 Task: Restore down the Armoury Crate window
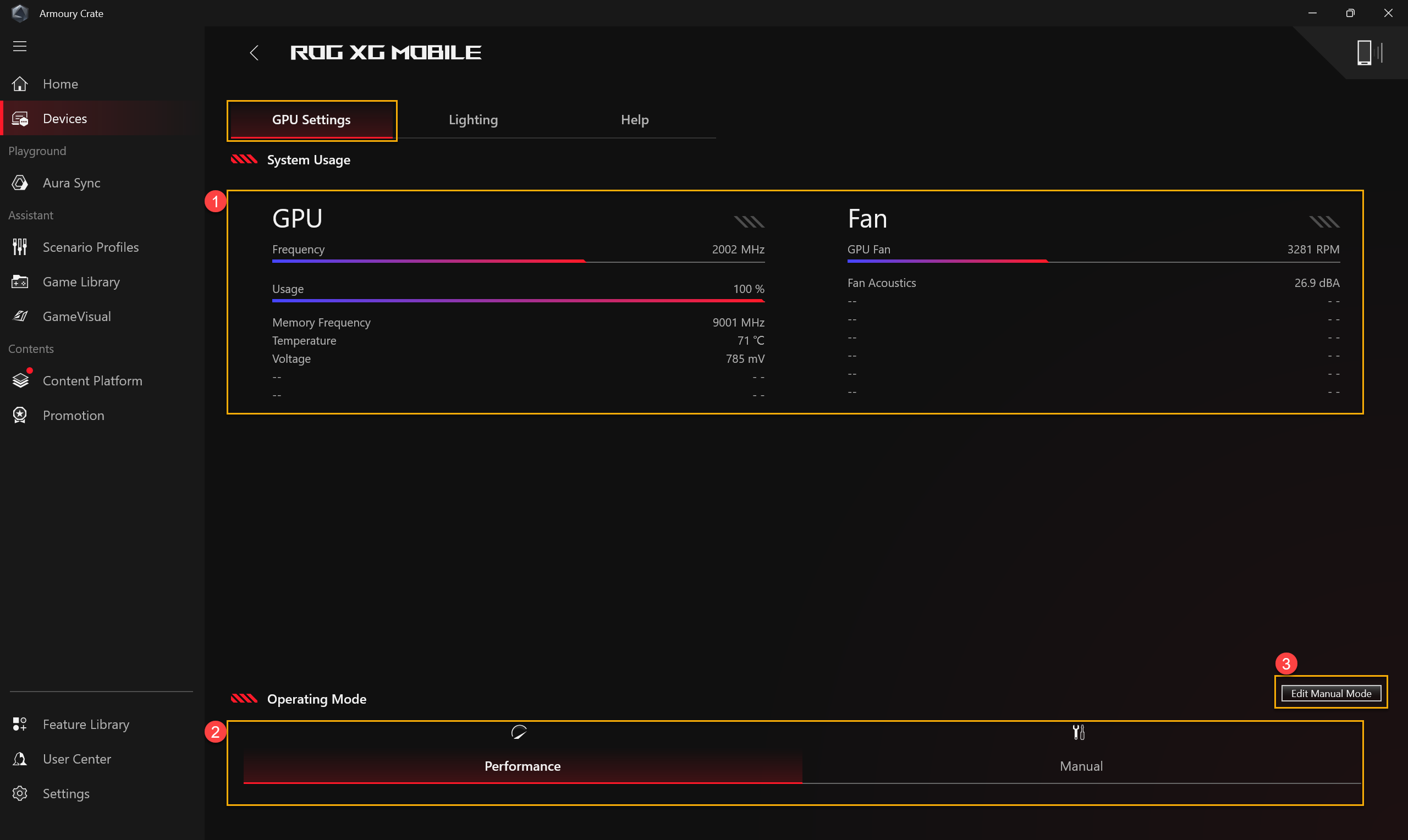(1350, 13)
